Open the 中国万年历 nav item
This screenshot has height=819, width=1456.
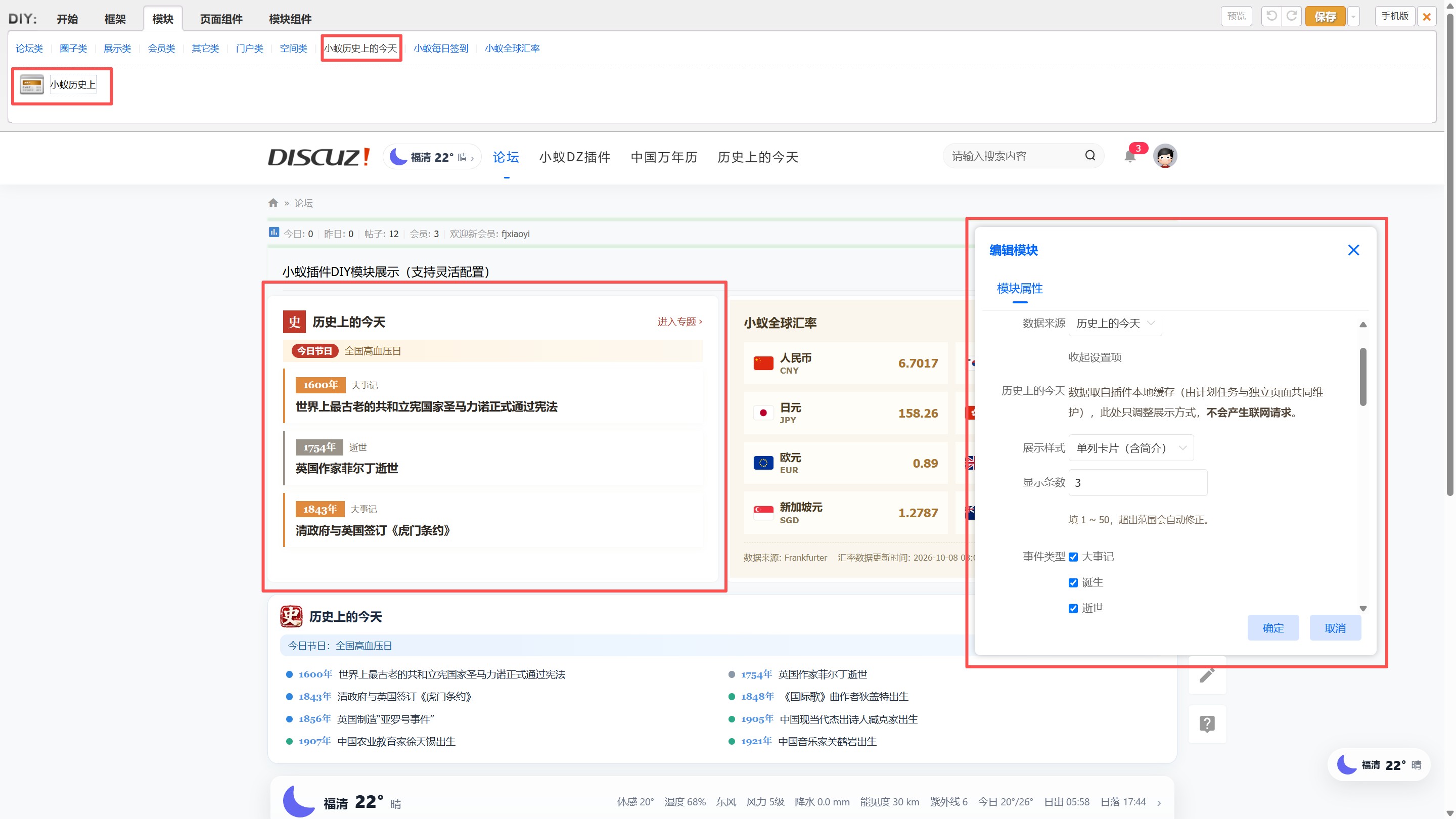click(664, 157)
